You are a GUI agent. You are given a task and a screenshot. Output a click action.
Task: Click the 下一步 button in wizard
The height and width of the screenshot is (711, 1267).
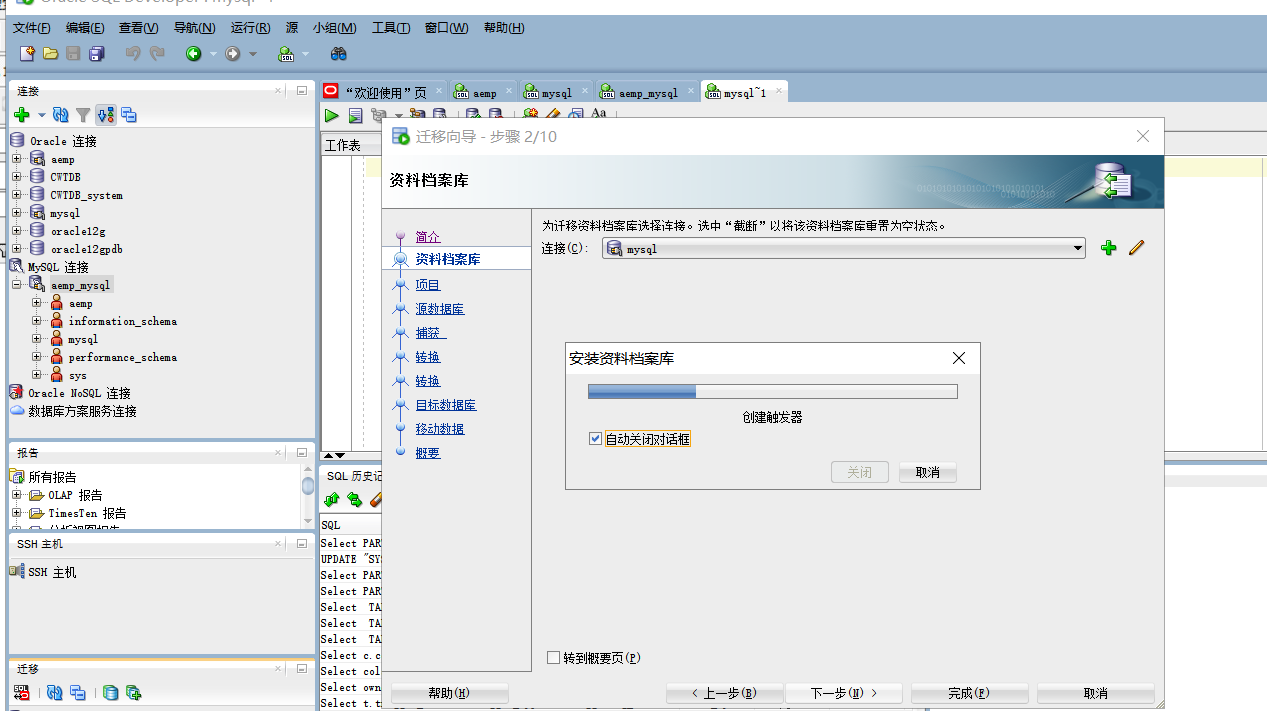(x=843, y=693)
